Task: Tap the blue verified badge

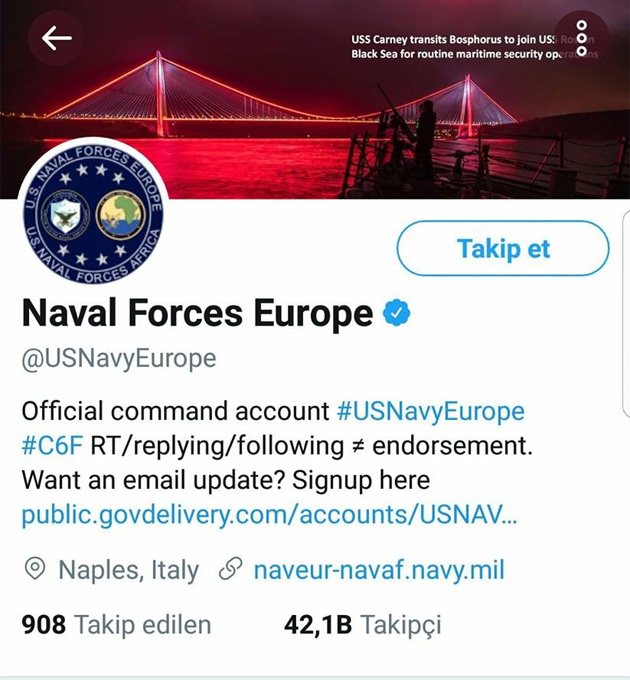Action: (396, 313)
